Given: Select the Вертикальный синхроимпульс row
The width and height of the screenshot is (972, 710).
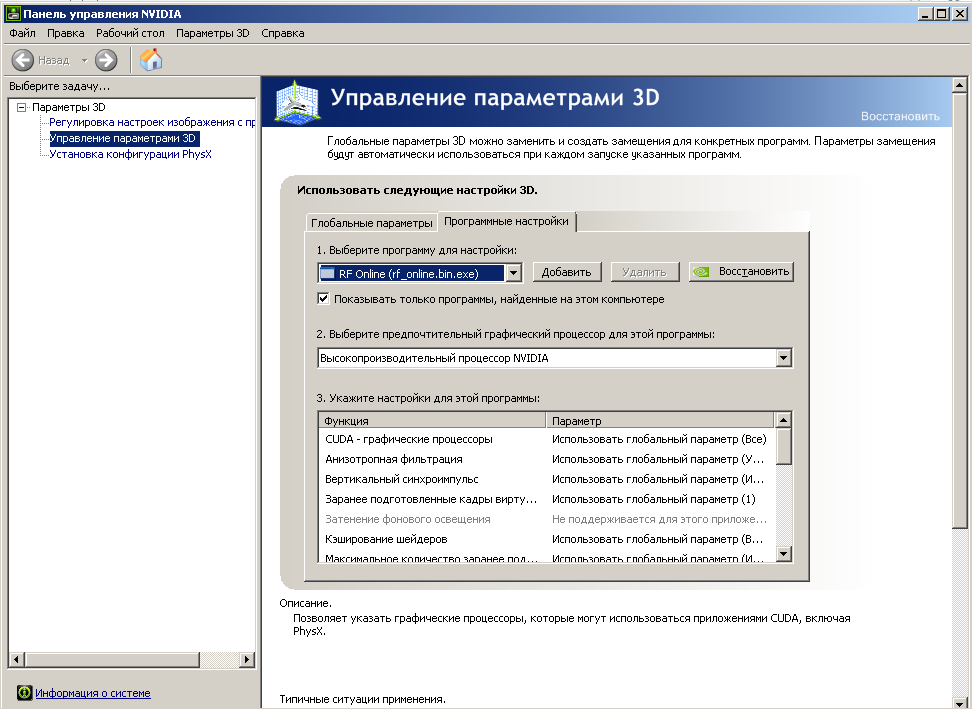Looking at the screenshot, I should [x=546, y=479].
